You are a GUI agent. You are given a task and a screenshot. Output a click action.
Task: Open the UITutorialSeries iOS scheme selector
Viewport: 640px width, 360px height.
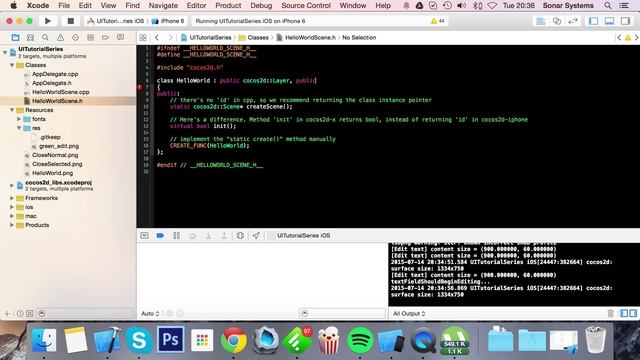(116, 21)
